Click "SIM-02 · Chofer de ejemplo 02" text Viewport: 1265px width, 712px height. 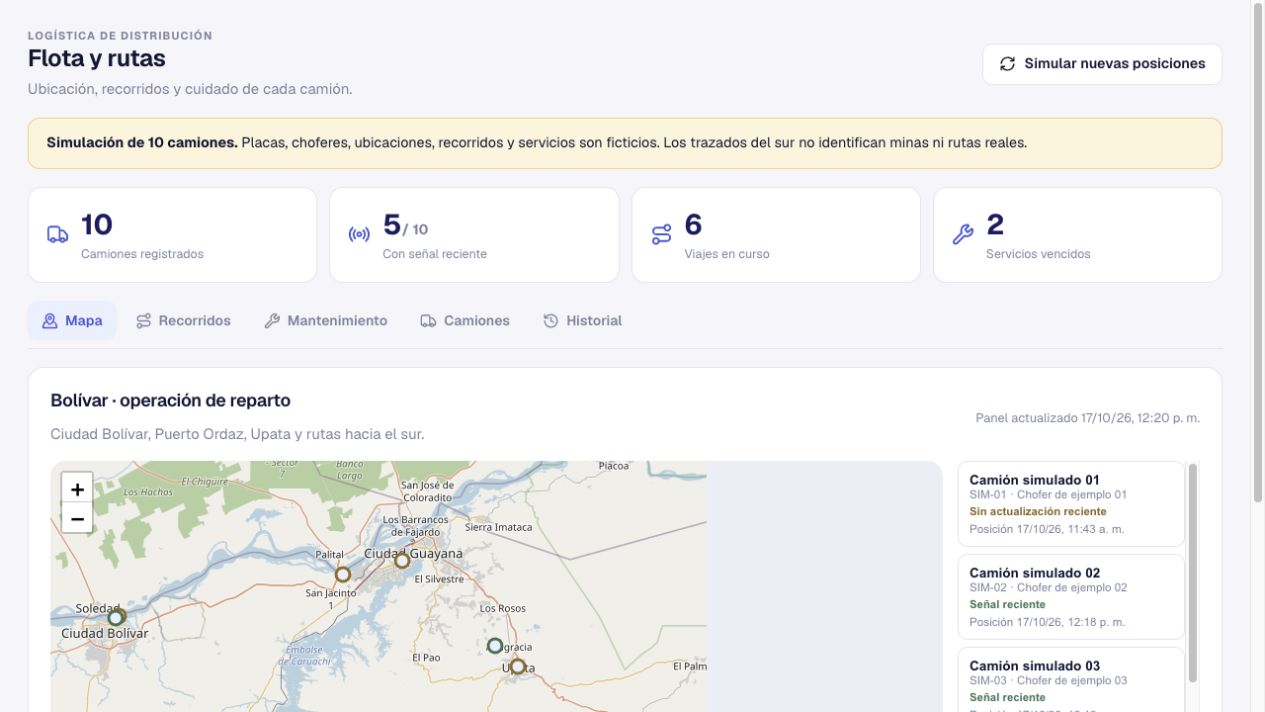coord(1048,588)
